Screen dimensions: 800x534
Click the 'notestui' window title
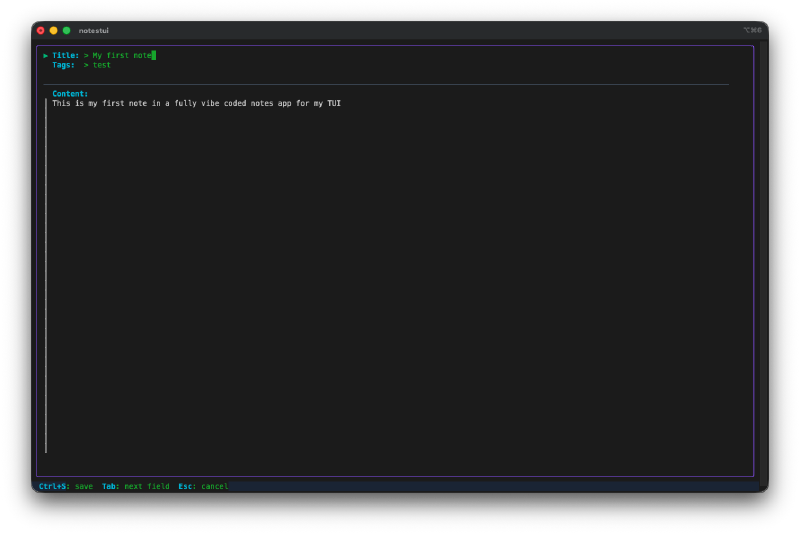coord(94,30)
